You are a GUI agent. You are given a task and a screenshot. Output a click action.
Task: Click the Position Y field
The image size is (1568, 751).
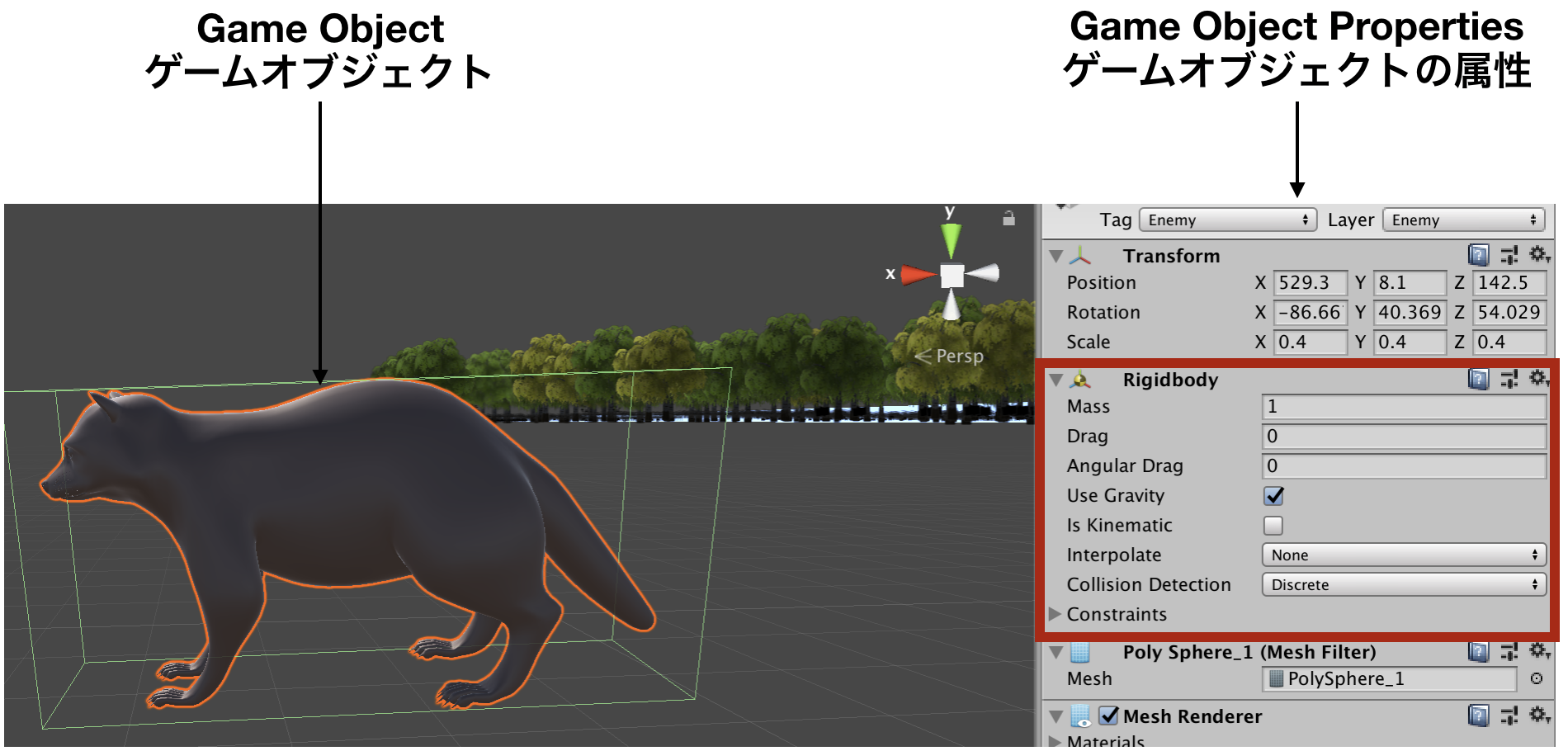pyautogui.click(x=1410, y=282)
